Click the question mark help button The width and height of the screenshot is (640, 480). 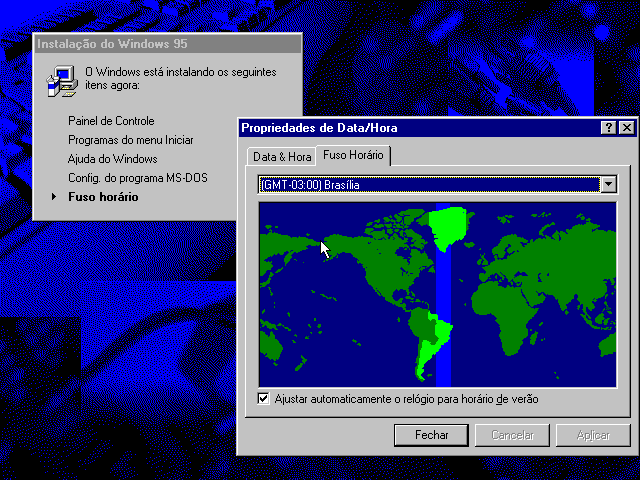click(x=608, y=128)
